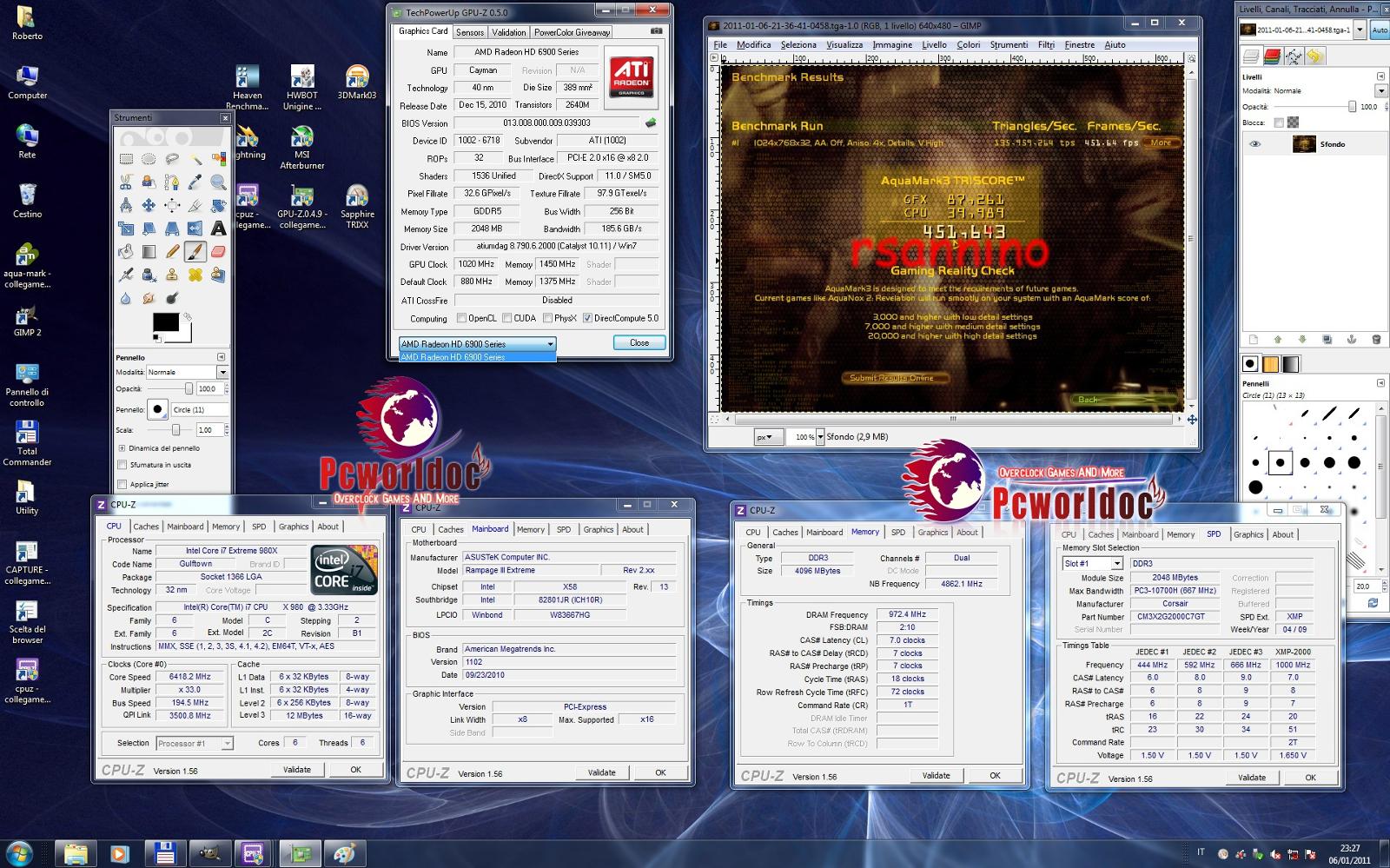Select the Blend gradient tool
The height and width of the screenshot is (868, 1390).
click(x=149, y=252)
